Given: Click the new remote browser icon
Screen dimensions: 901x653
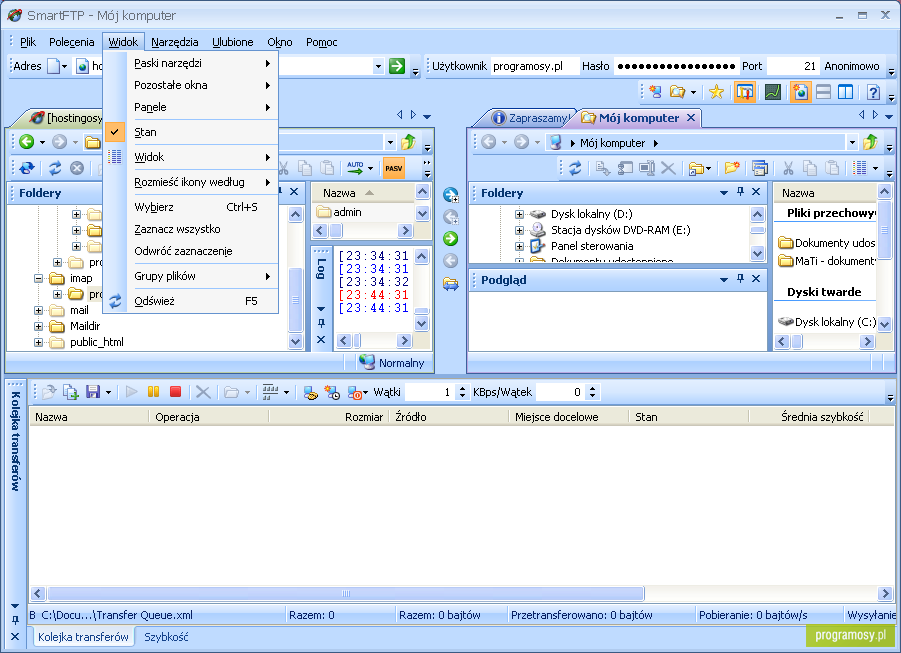Looking at the screenshot, I should pos(655,92).
